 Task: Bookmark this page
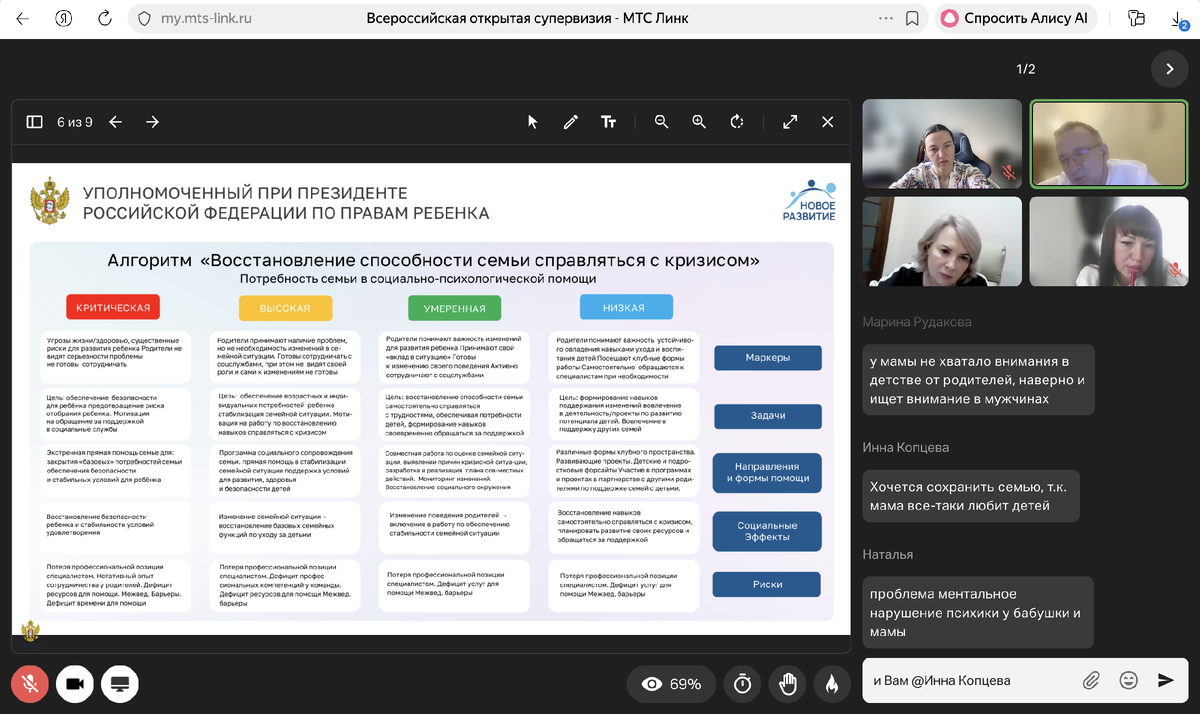tap(912, 18)
